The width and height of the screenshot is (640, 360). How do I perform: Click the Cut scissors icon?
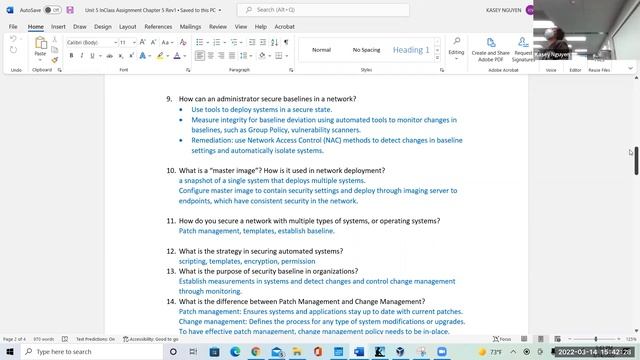pyautogui.click(x=54, y=40)
